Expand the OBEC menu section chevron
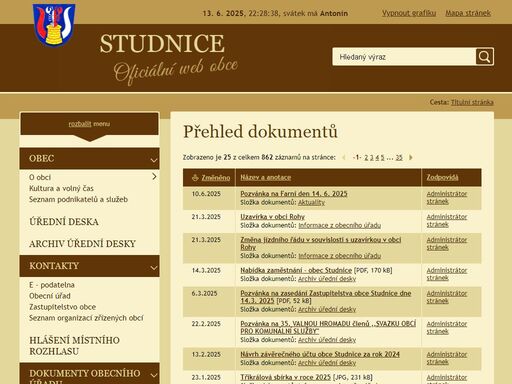This screenshot has height=384, width=512. coord(154,160)
